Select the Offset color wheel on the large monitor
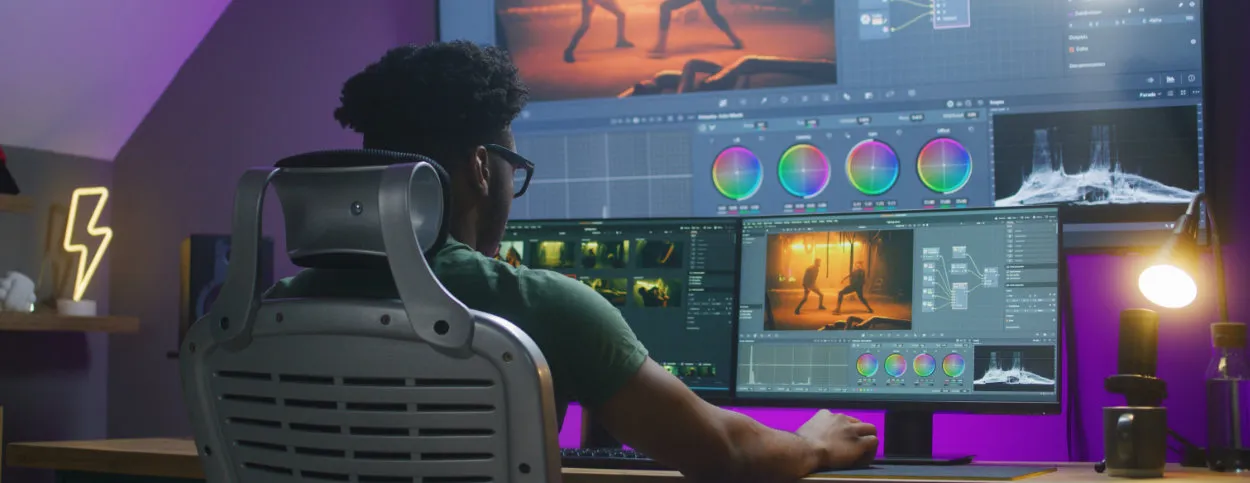The image size is (1250, 483). tap(943, 165)
